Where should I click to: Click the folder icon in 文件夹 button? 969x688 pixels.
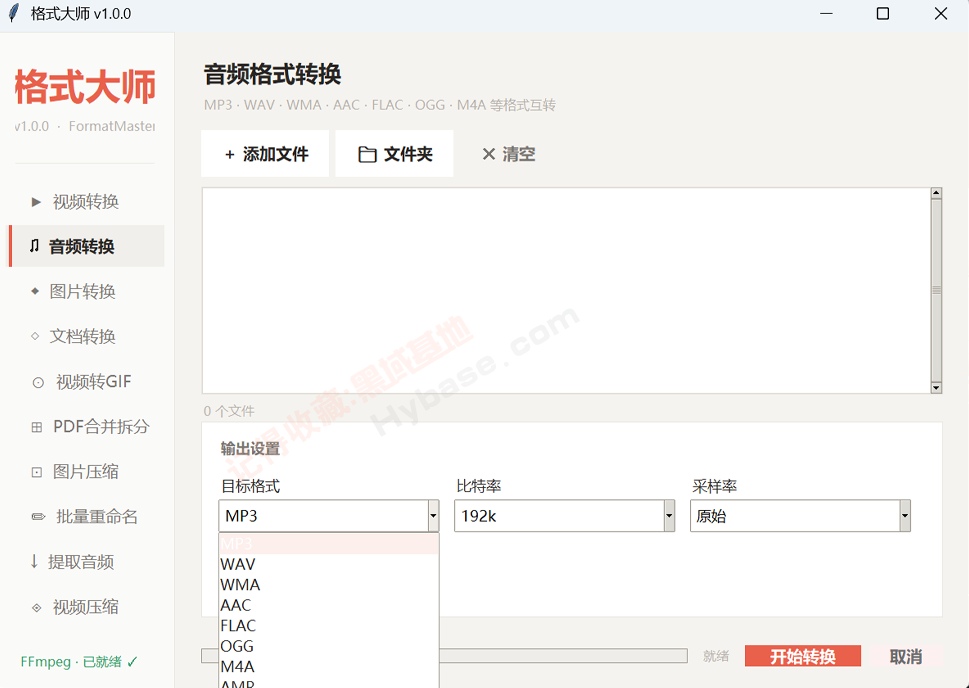click(367, 155)
